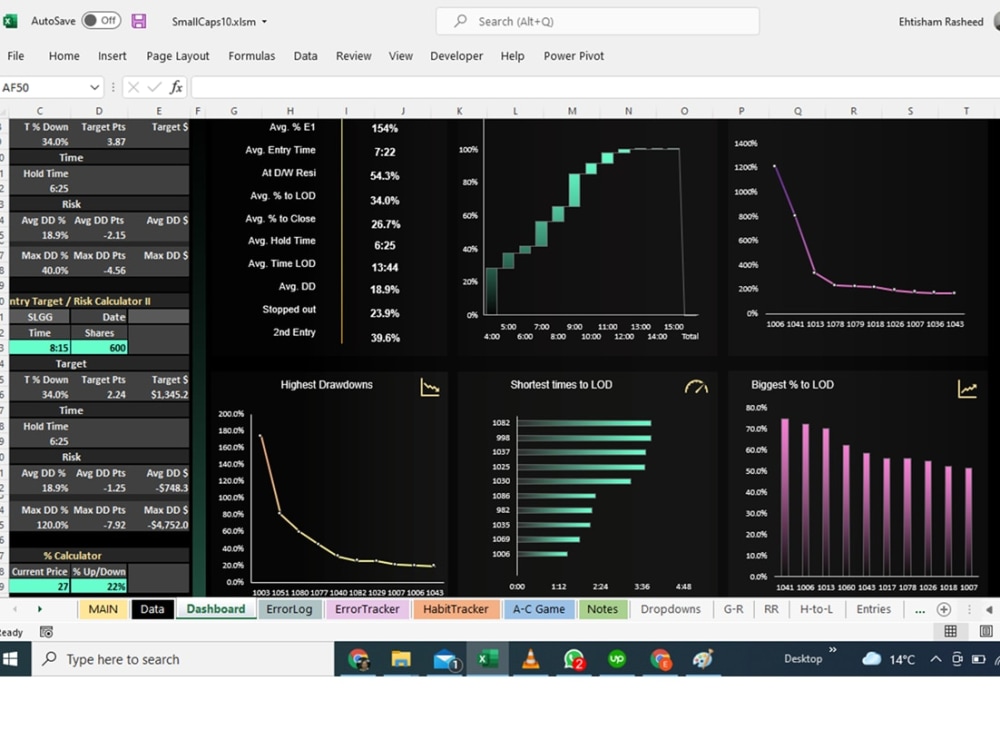Open the Upwork app on taskbar
This screenshot has height=750, width=1000.
617,659
